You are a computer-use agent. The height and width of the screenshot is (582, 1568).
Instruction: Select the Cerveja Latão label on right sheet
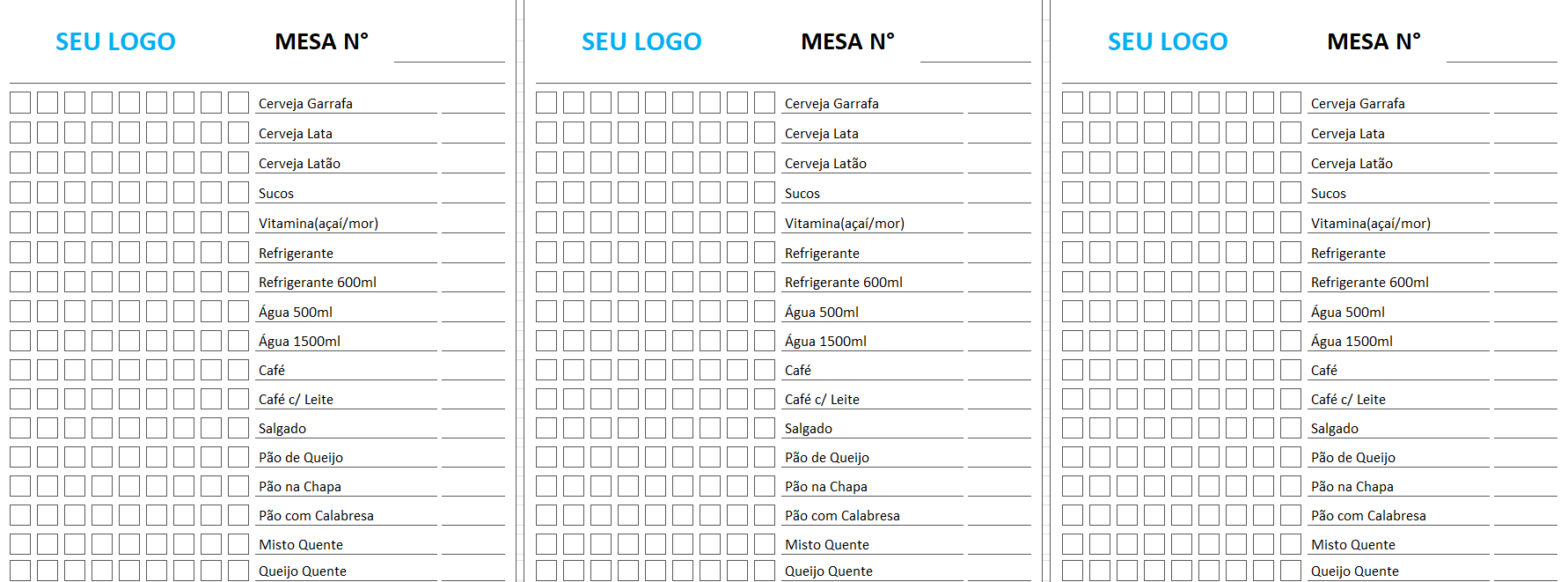click(1352, 164)
